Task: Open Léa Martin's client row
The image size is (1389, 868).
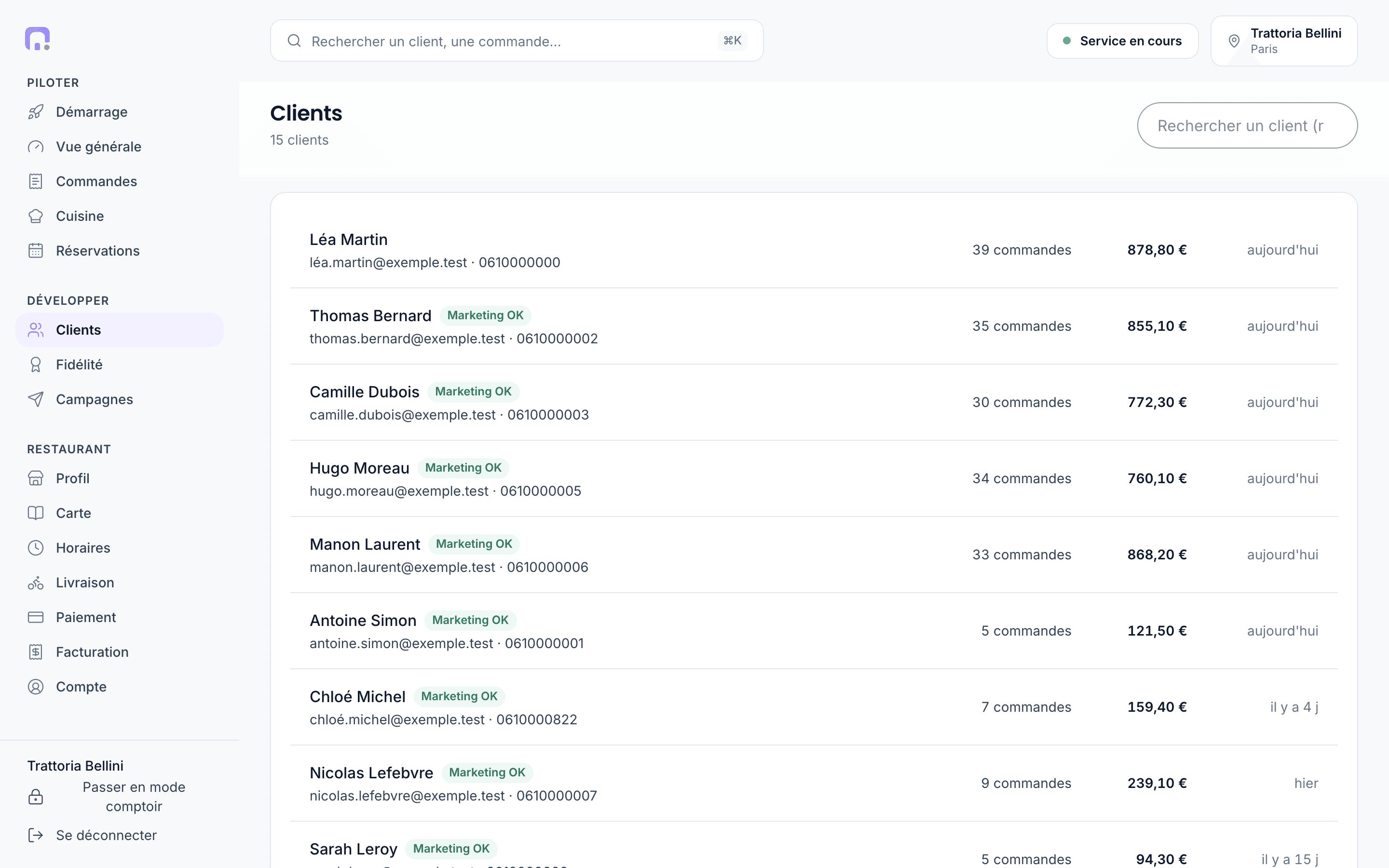Action: (x=814, y=250)
